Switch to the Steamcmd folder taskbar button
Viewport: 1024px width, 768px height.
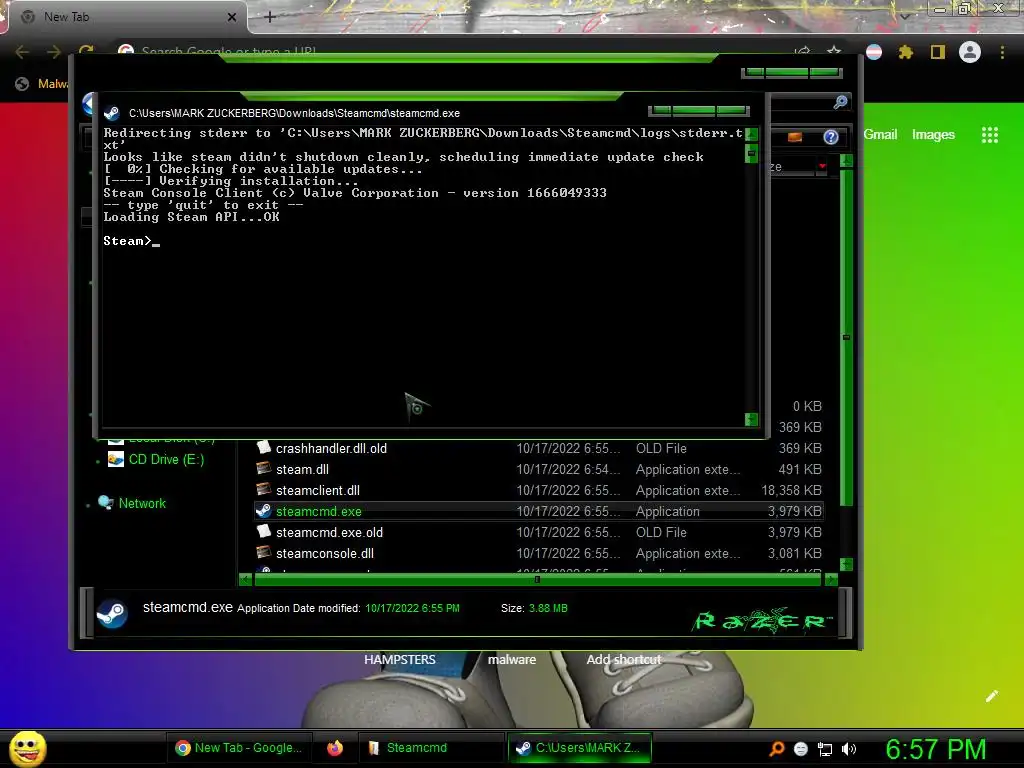pyautogui.click(x=431, y=748)
